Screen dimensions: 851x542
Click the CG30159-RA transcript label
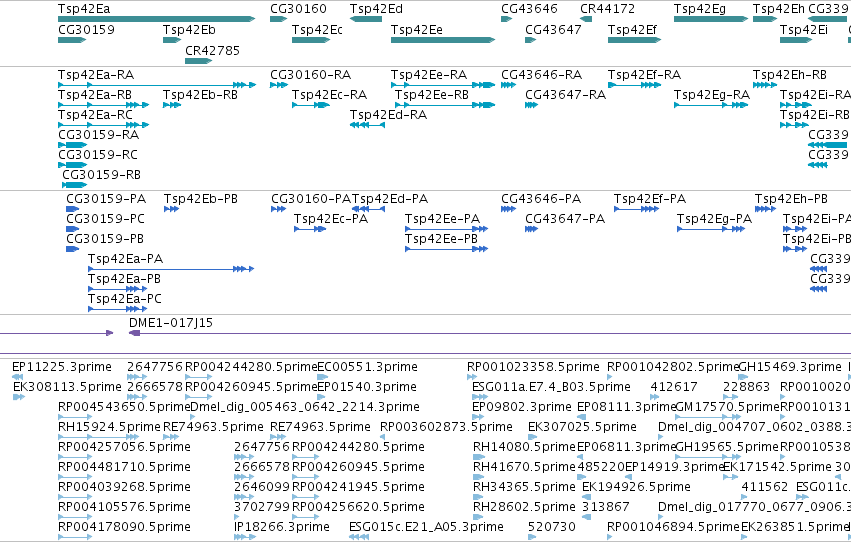pos(98,135)
